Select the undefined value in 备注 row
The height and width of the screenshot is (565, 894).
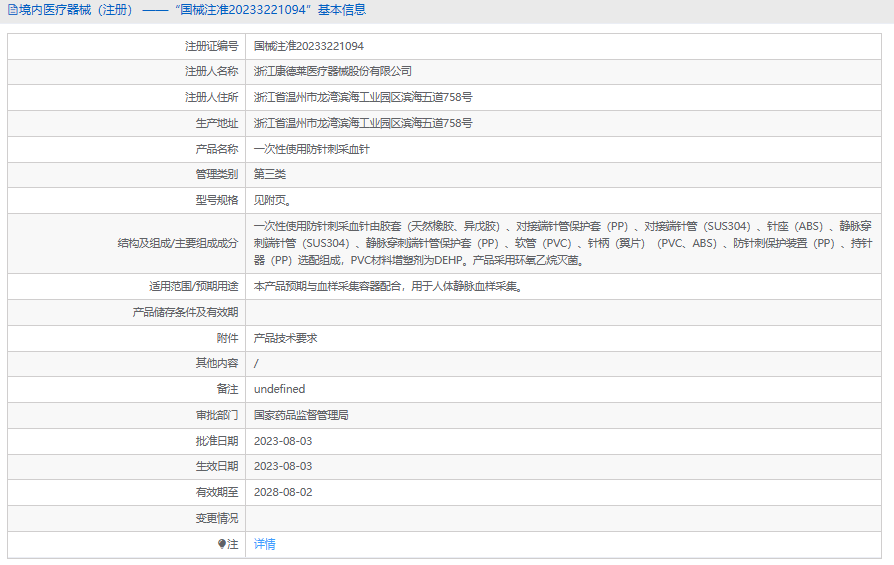coord(279,389)
